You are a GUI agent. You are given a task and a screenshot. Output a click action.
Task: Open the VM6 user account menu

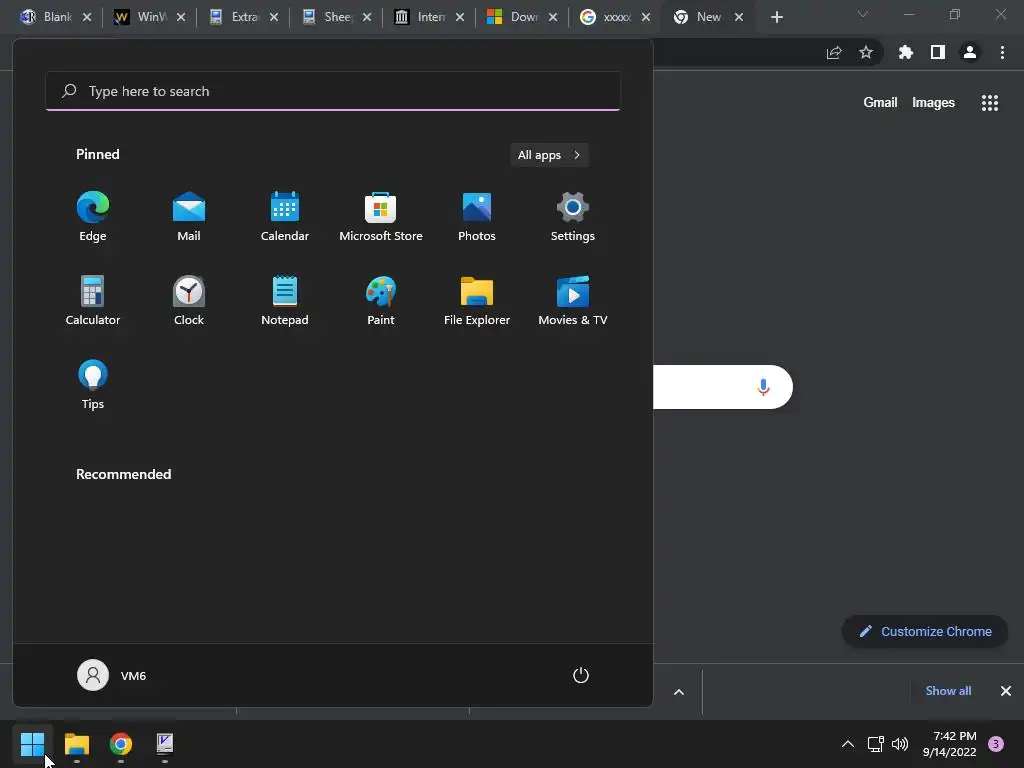(x=112, y=675)
